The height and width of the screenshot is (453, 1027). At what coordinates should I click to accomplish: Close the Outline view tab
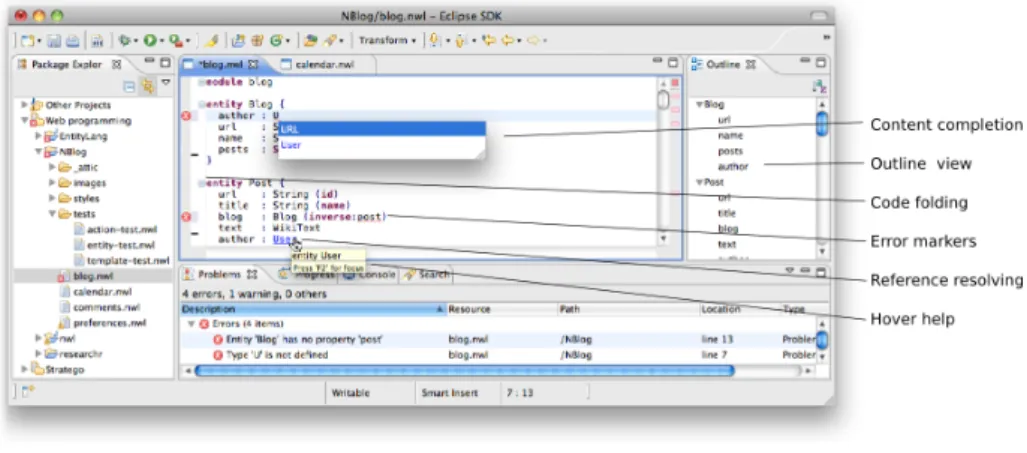pyautogui.click(x=752, y=64)
